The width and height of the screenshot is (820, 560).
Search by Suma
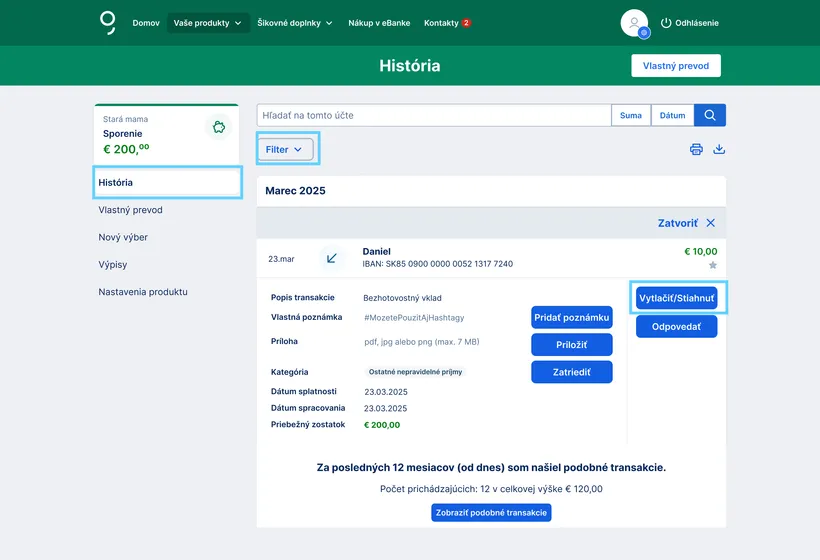[x=631, y=115]
